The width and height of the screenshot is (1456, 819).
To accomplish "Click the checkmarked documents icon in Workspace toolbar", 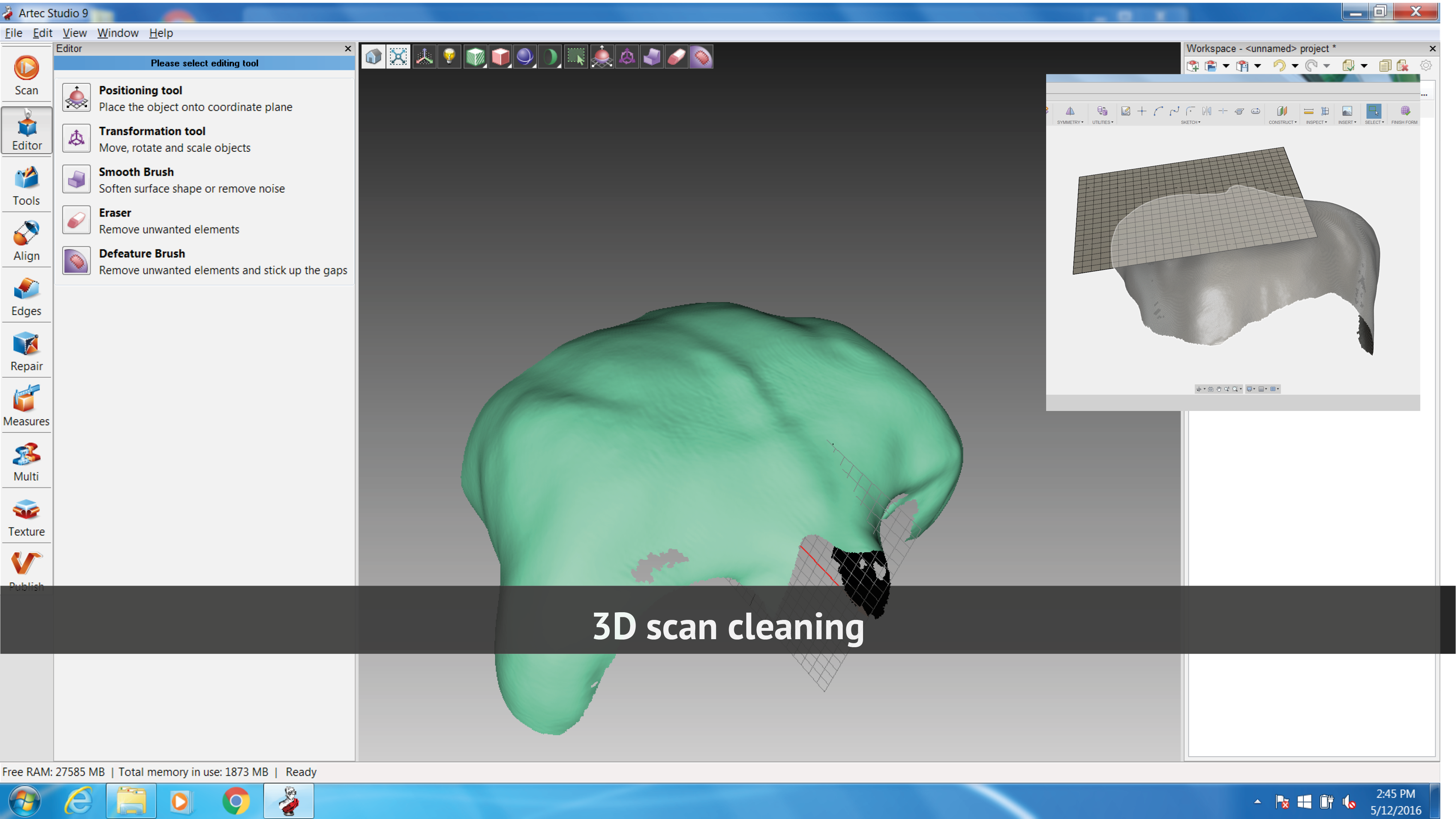I will (1349, 66).
